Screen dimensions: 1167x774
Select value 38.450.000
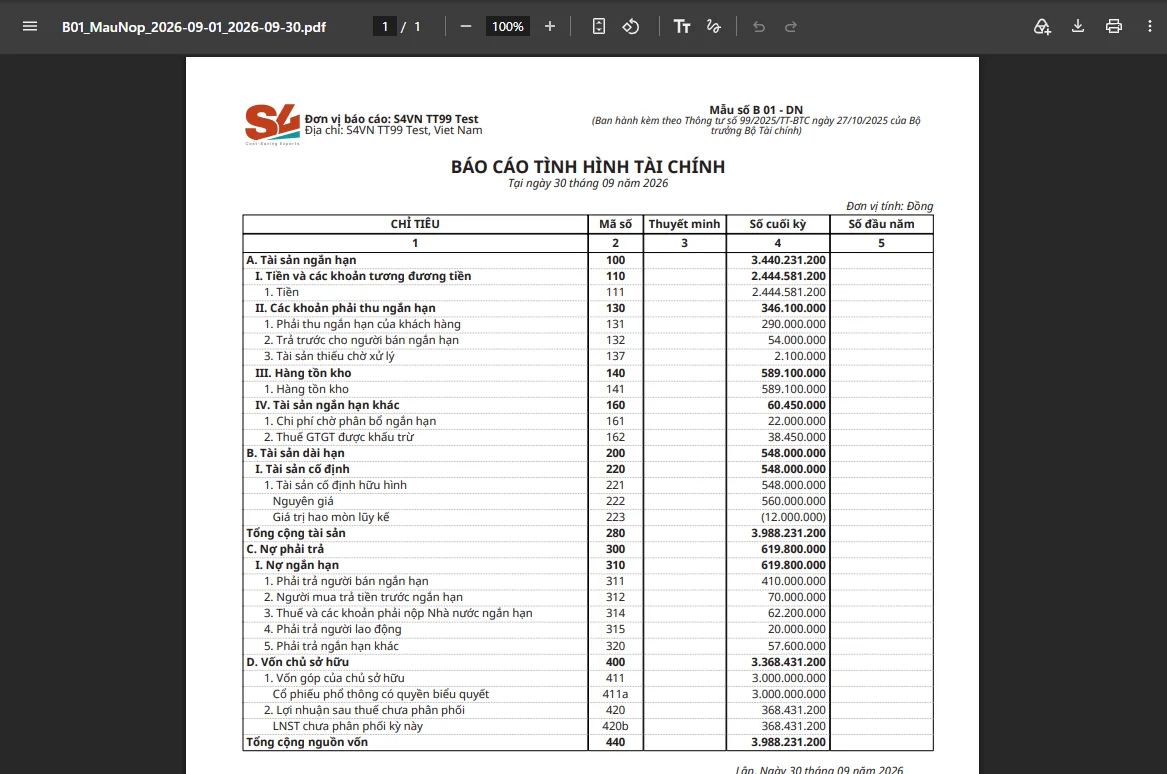796,437
